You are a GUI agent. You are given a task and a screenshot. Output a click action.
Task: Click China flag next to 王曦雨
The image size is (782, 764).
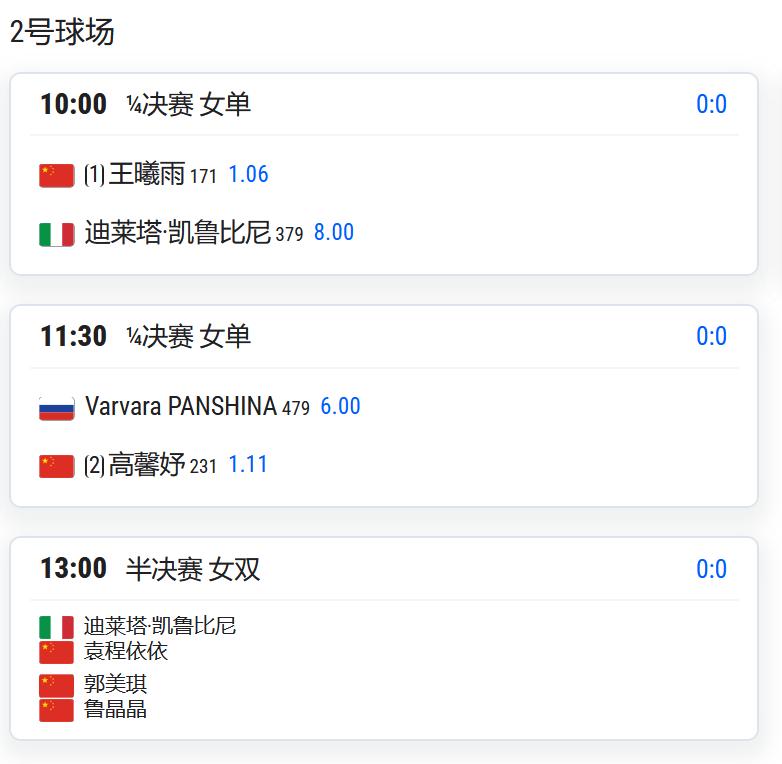click(56, 175)
